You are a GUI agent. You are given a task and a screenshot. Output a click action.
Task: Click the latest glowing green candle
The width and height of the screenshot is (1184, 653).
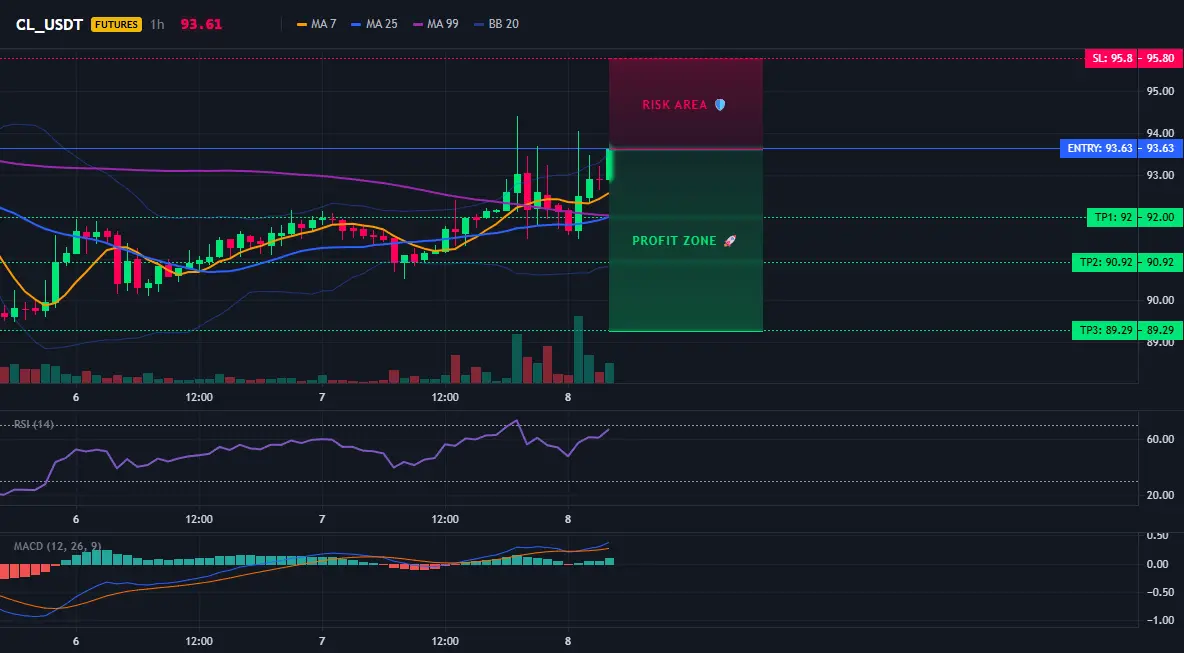point(609,165)
